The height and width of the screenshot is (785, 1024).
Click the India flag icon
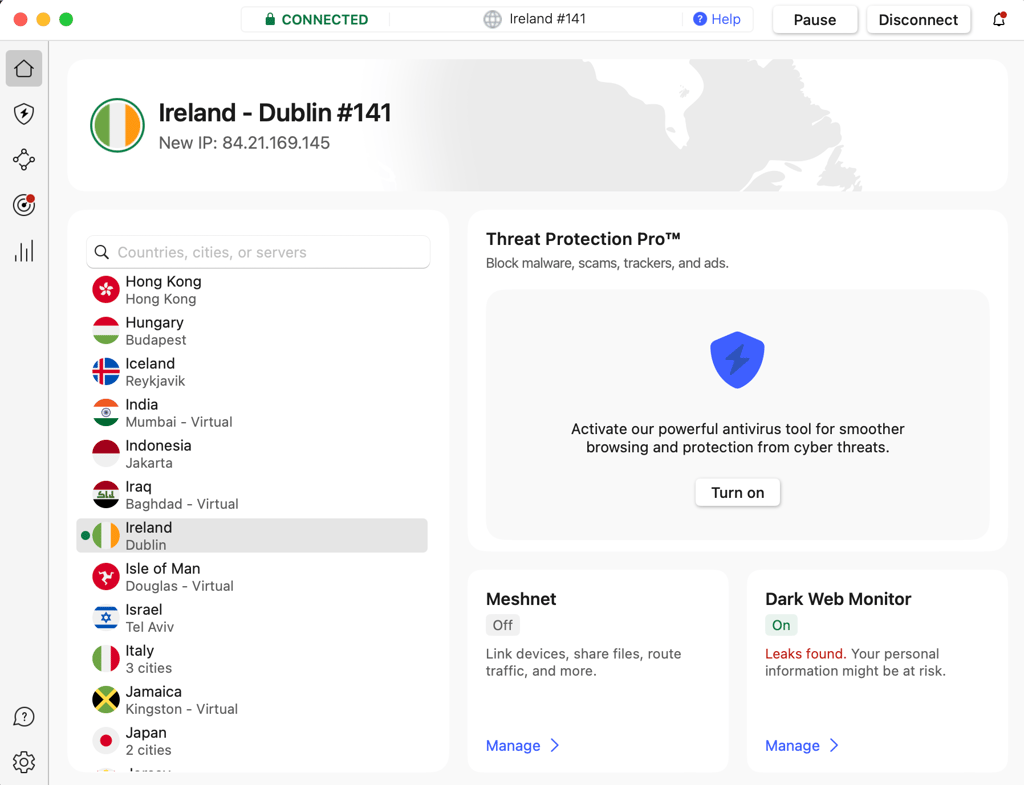(x=106, y=413)
